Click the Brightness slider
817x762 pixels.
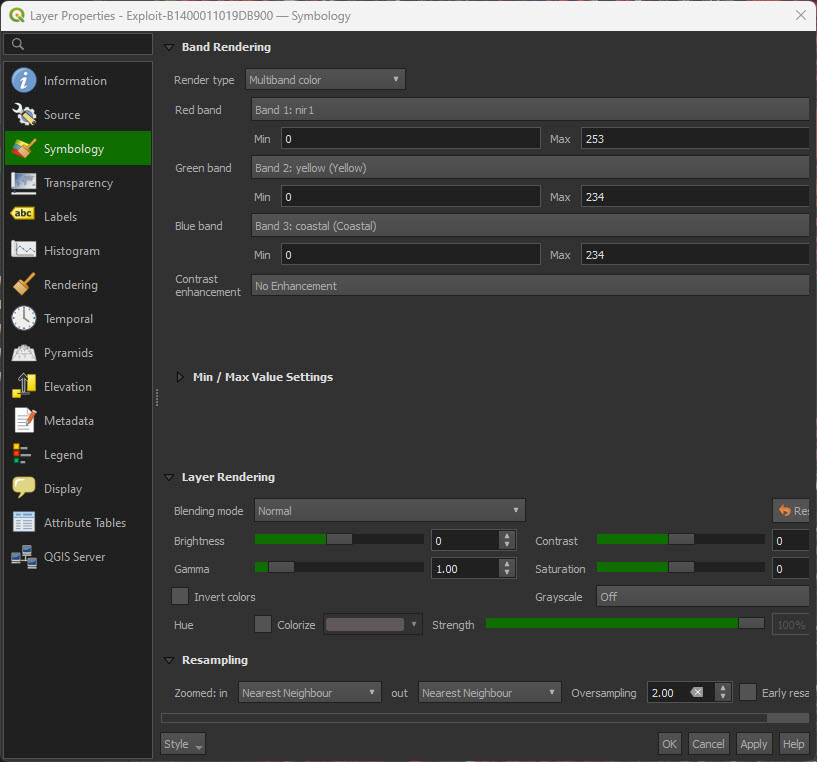point(339,540)
